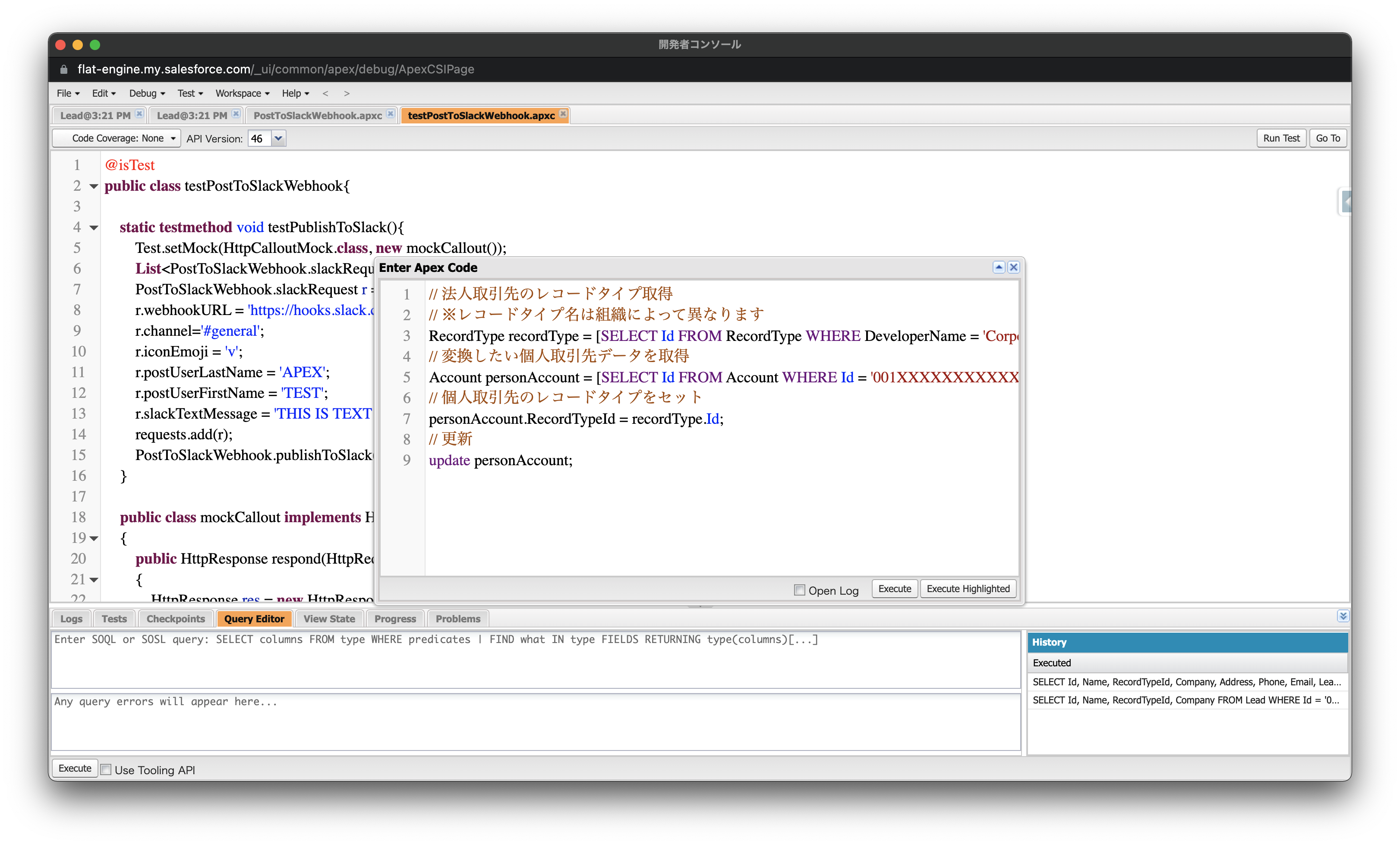Open the Code Coverage dropdown

[117, 138]
